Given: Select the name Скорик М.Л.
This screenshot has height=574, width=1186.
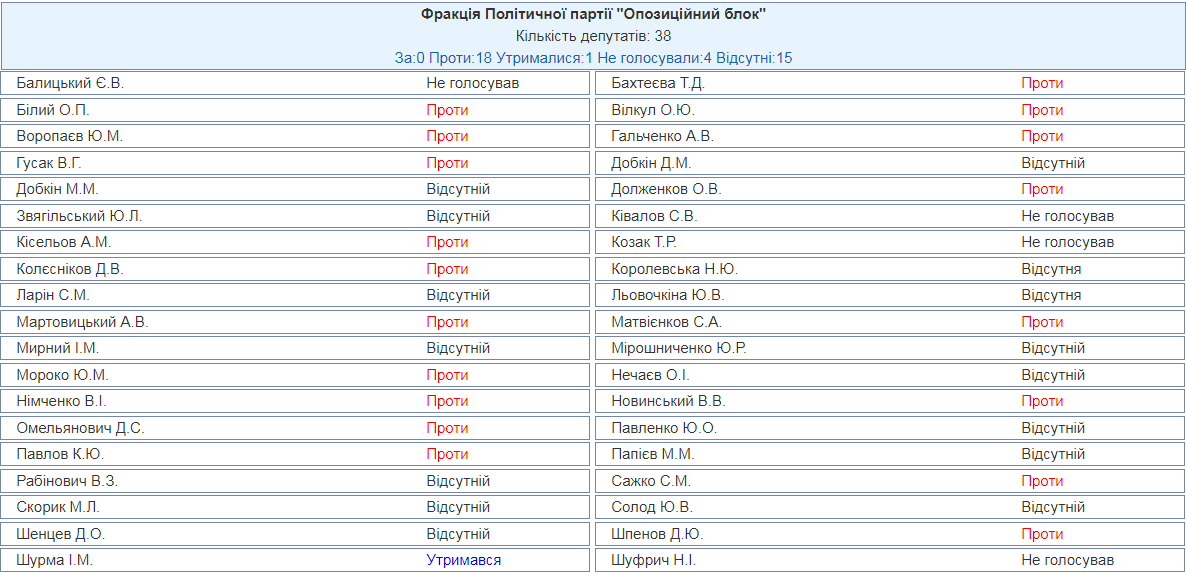Looking at the screenshot, I should pyautogui.click(x=58, y=508).
